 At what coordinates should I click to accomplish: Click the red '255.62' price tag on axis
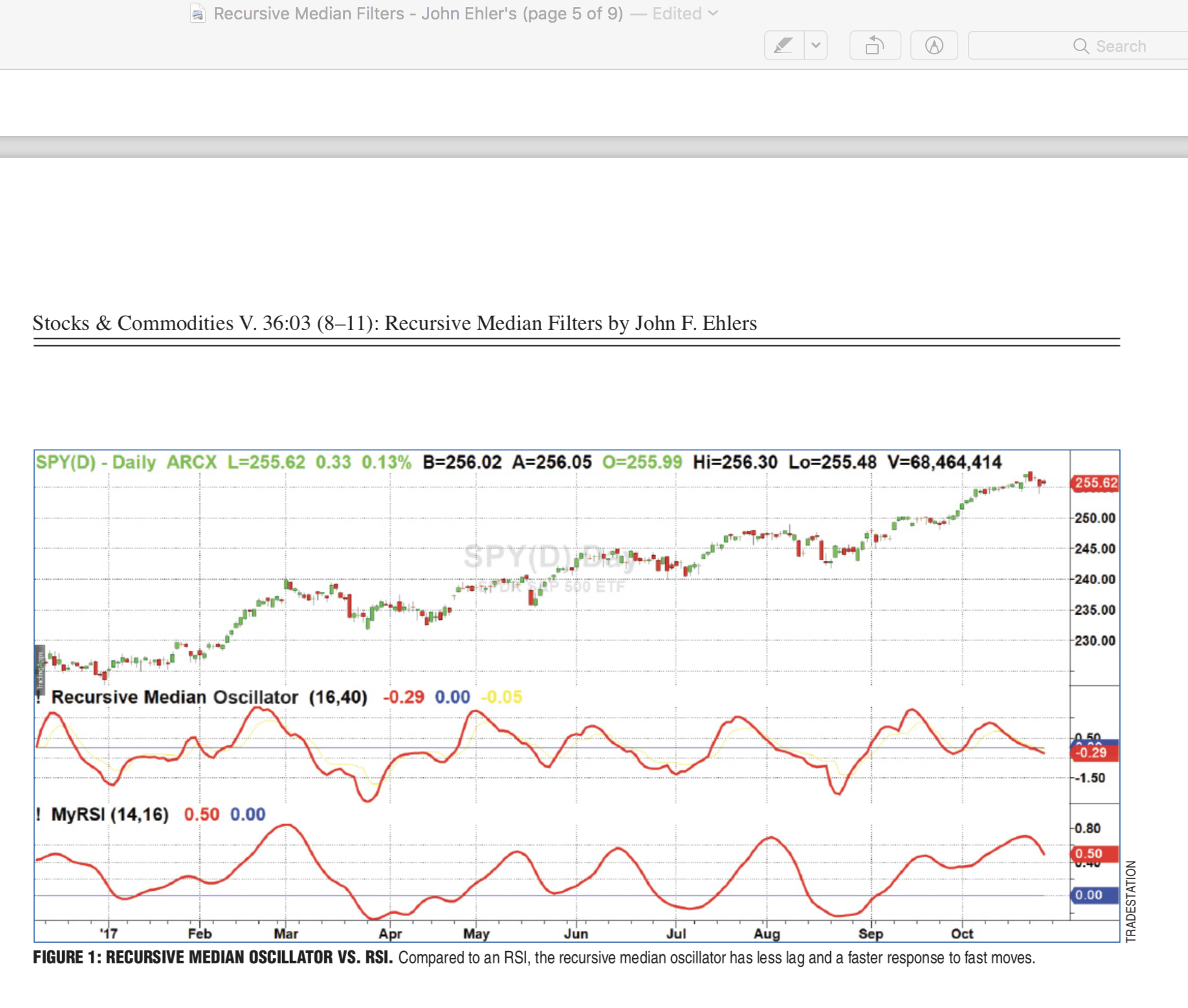[x=1095, y=483]
